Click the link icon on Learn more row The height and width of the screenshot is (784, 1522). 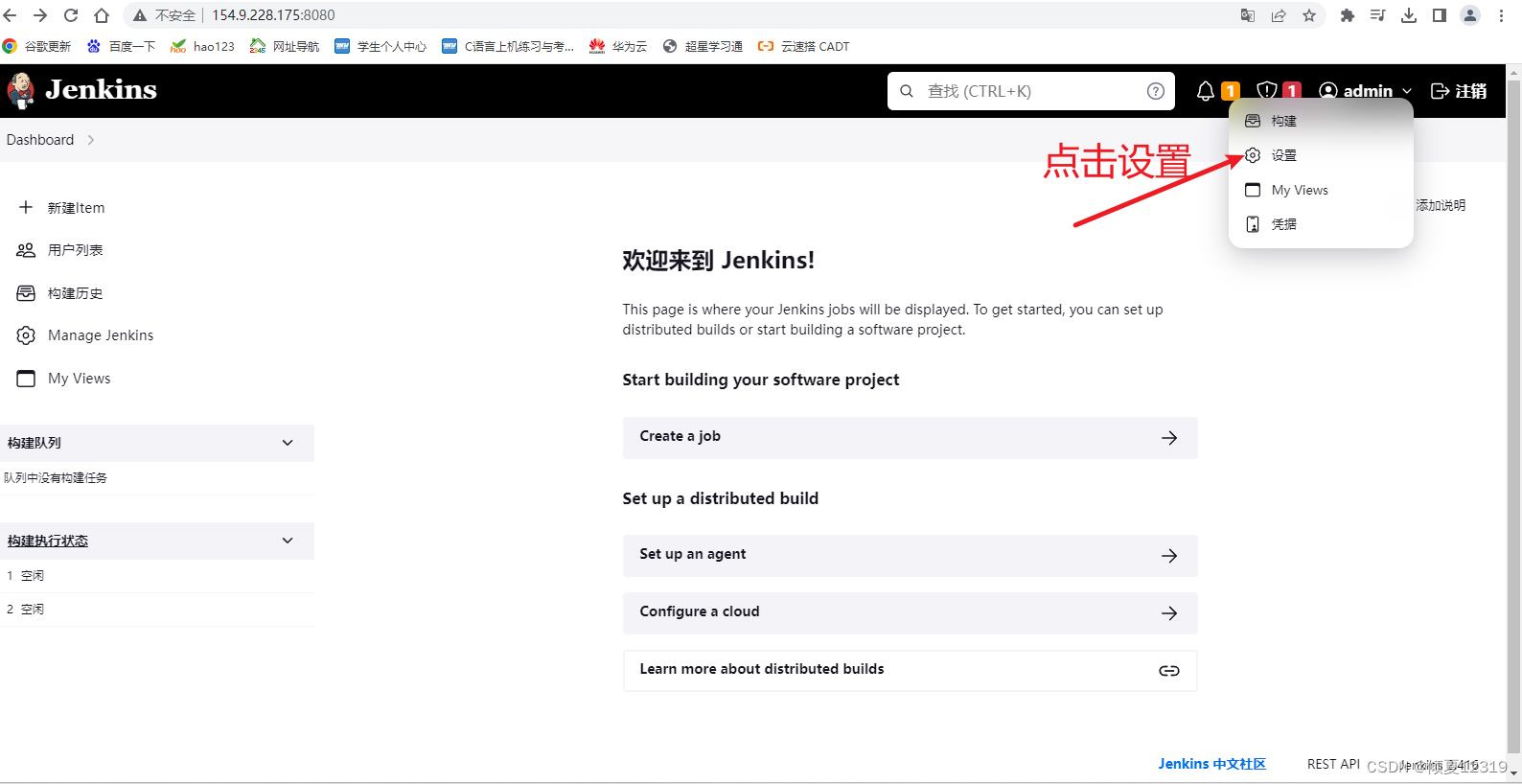pos(1169,671)
